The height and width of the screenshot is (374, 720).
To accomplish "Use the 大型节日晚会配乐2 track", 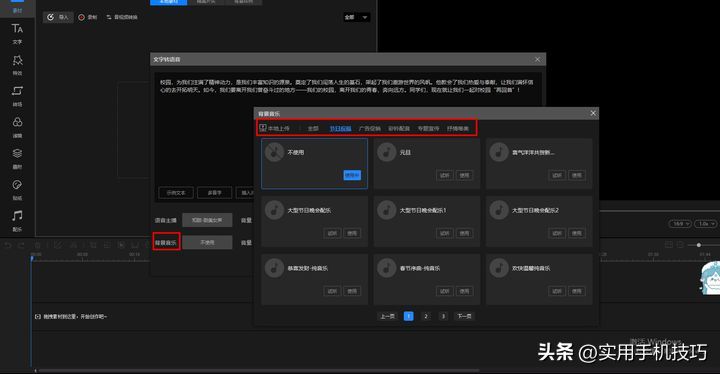I will [x=577, y=233].
